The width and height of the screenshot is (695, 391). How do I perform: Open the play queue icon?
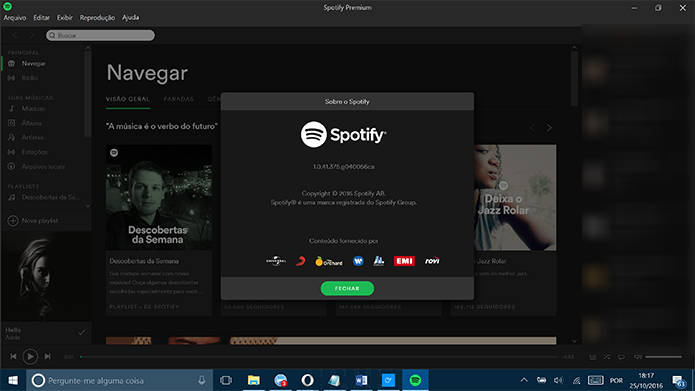coord(593,357)
